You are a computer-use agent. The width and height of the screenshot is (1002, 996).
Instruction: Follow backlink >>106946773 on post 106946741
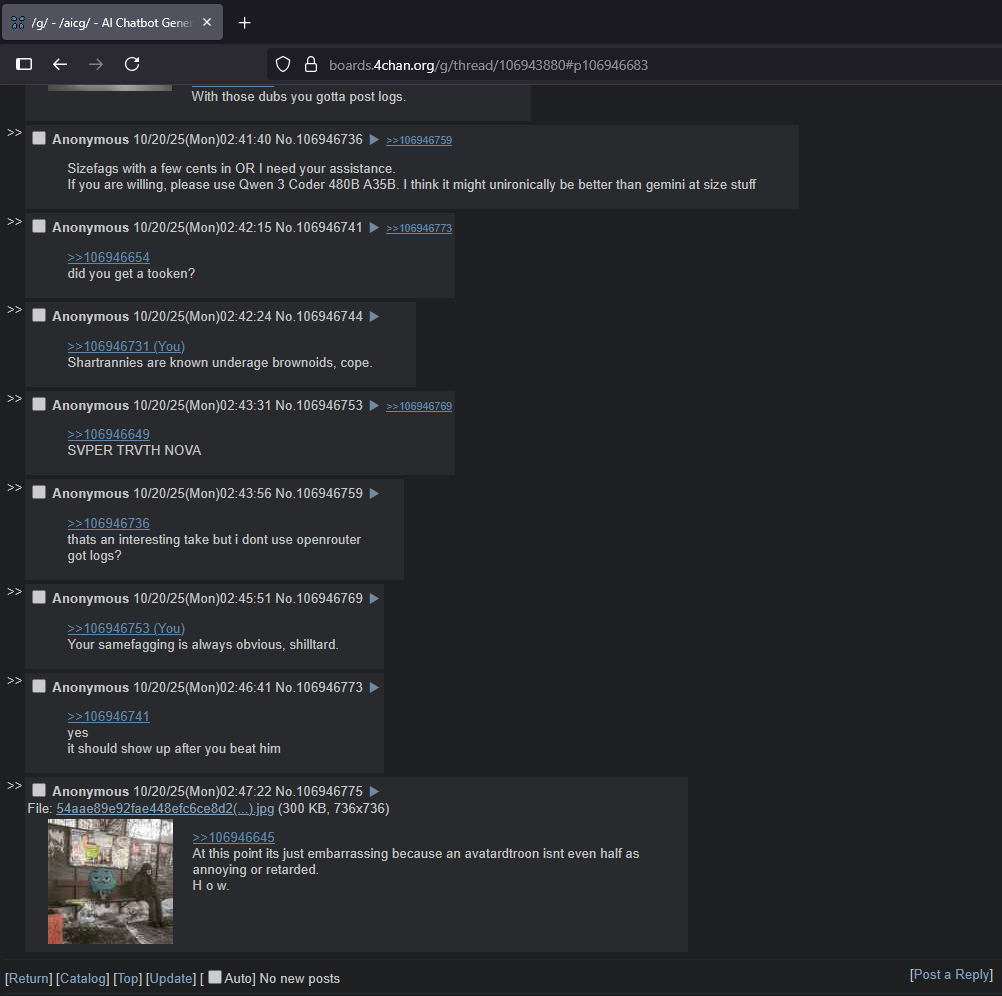click(x=419, y=228)
